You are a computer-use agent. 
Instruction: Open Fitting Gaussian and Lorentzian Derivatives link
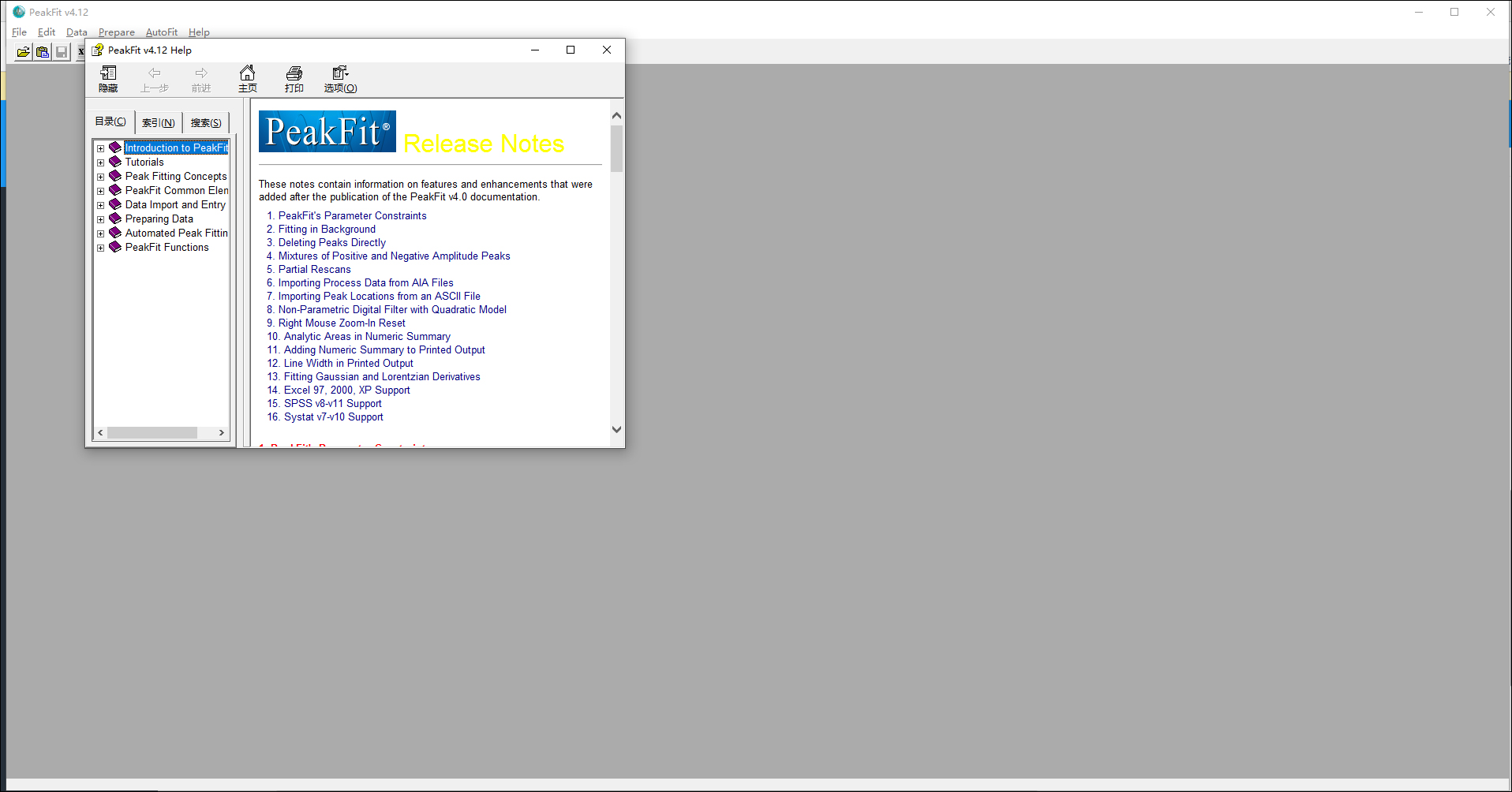[382, 376]
